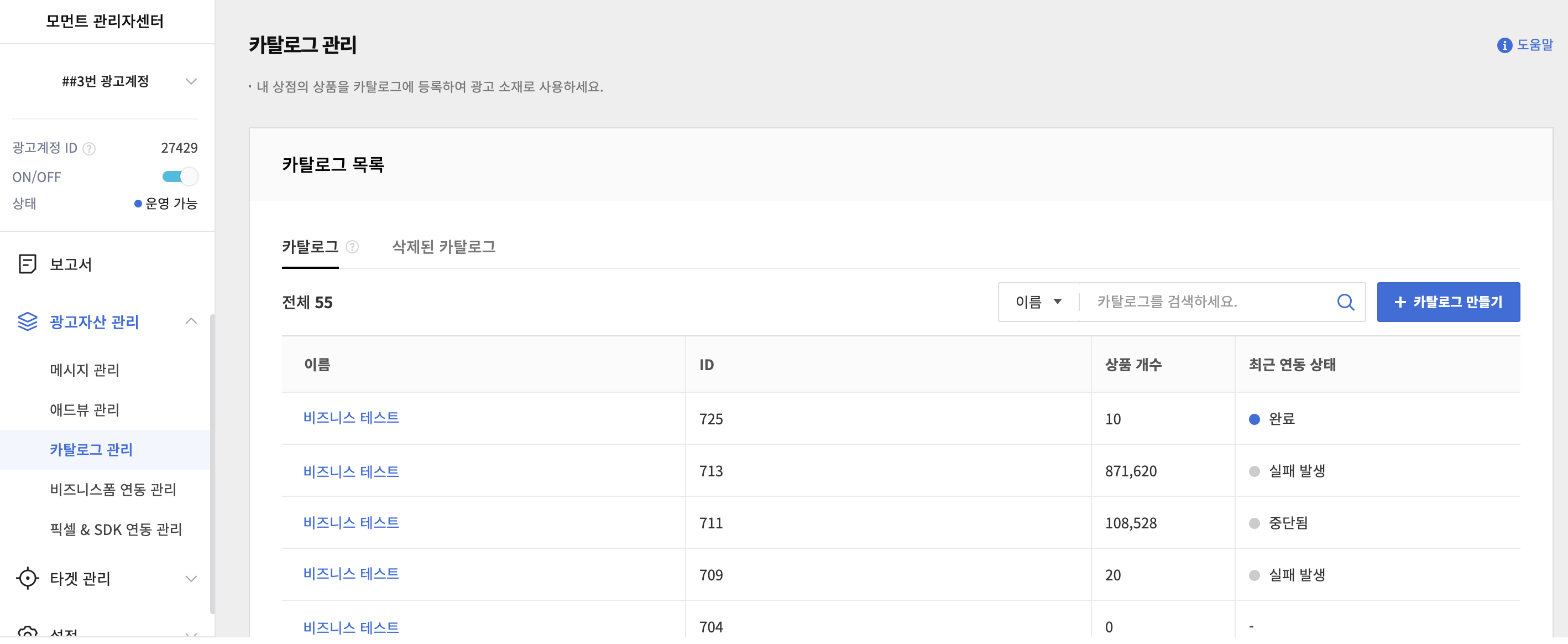
Task: Click the 보고서 report icon
Action: (28, 264)
